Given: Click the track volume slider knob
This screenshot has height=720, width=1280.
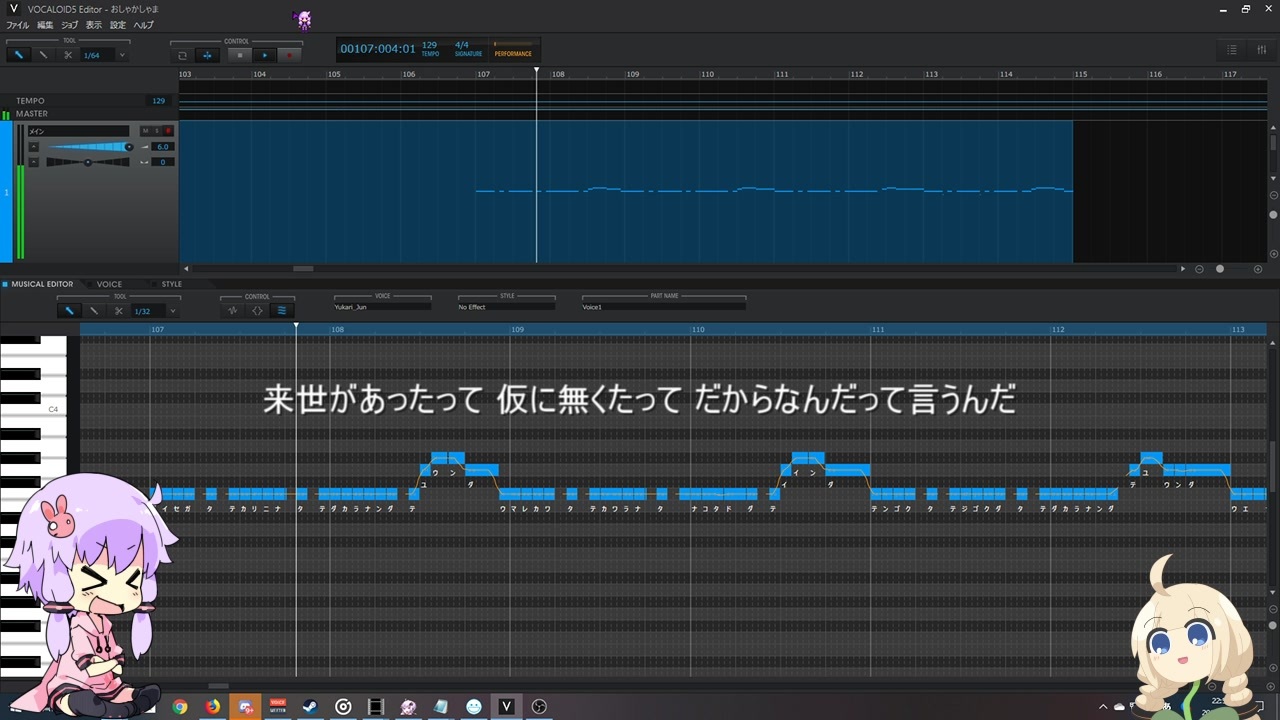Looking at the screenshot, I should coord(128,147).
